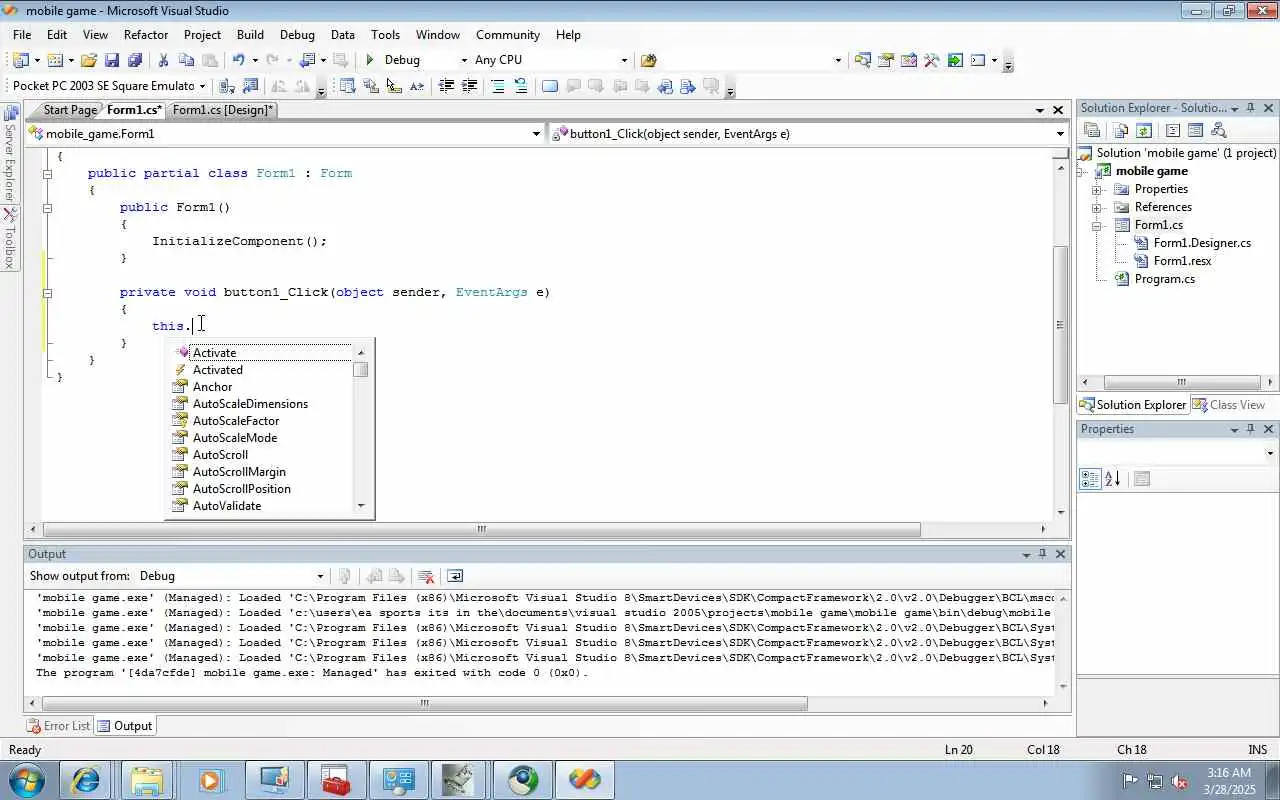Open Internet Explorer from taskbar
1280x800 pixels.
(86, 779)
